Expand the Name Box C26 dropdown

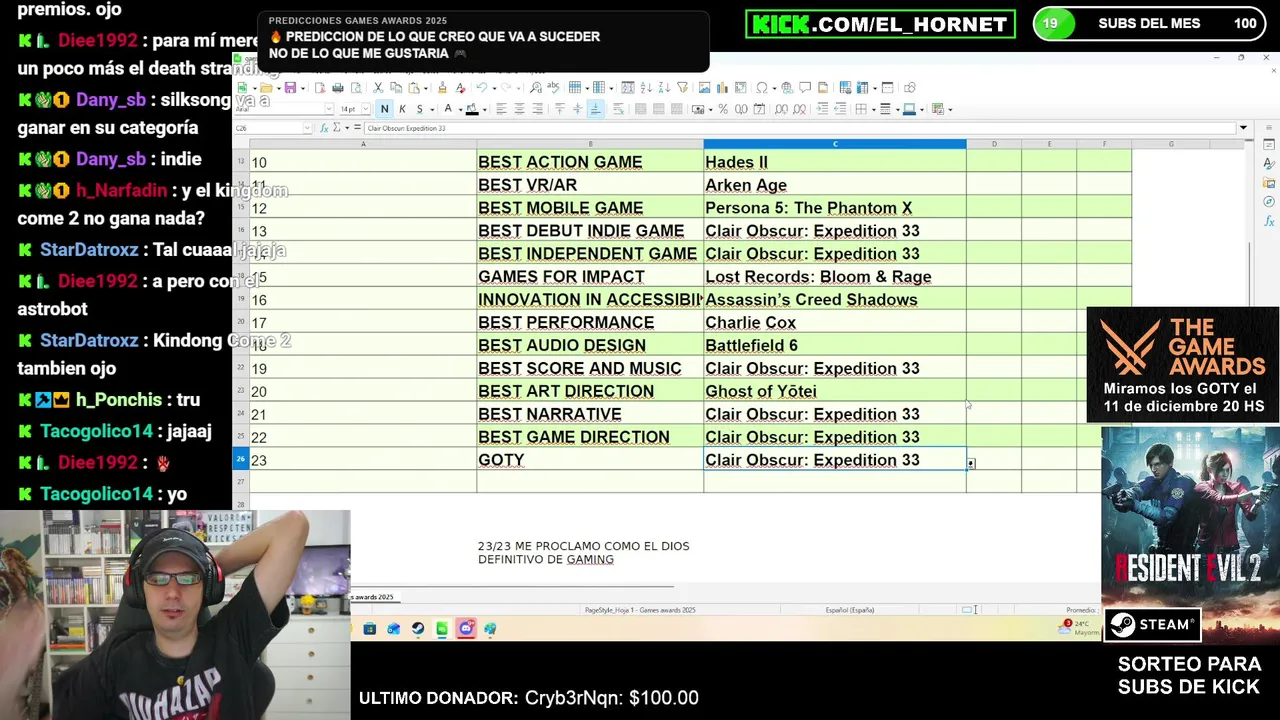click(x=307, y=128)
